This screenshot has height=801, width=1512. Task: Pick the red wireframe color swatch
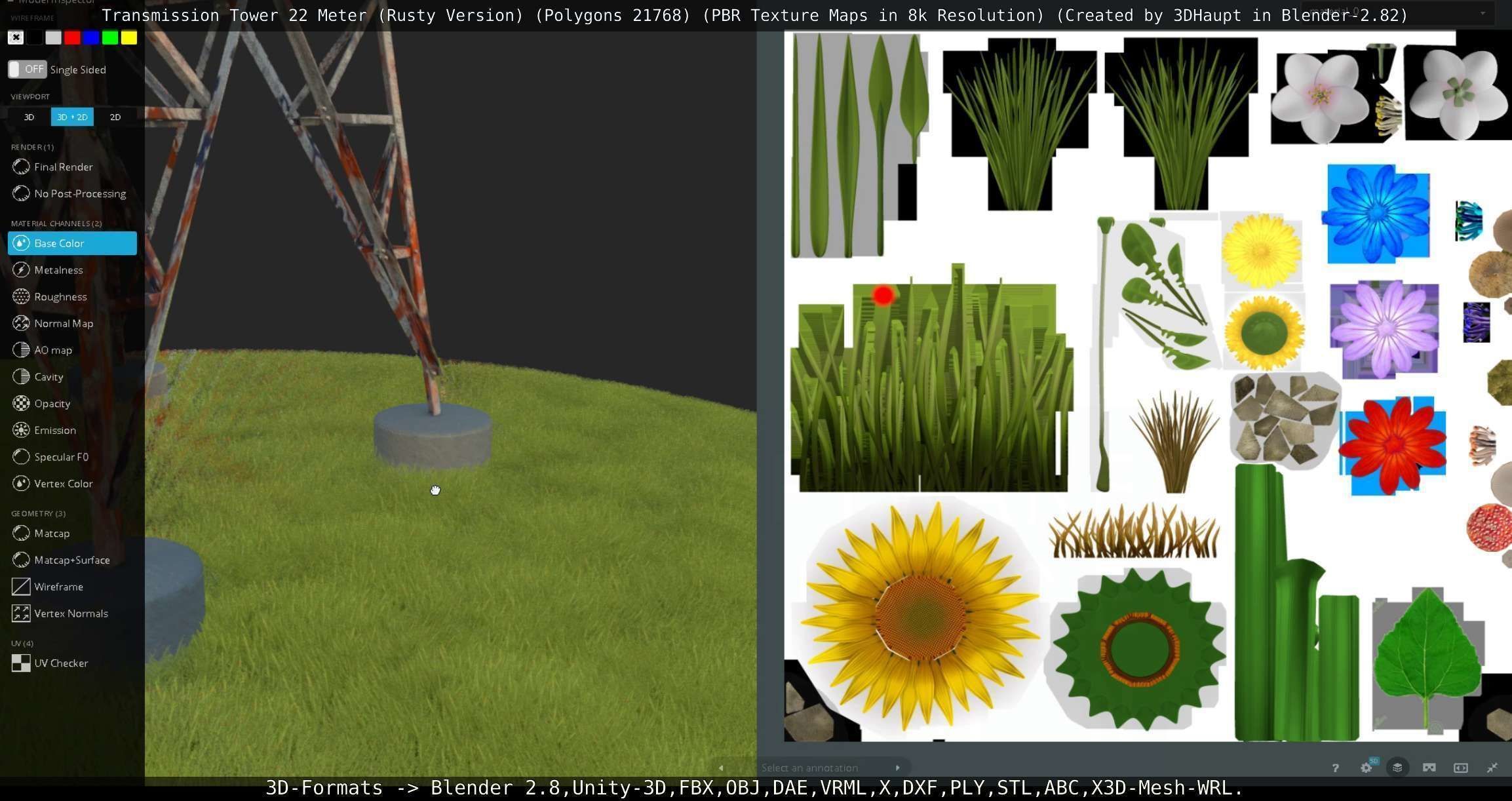[72, 38]
